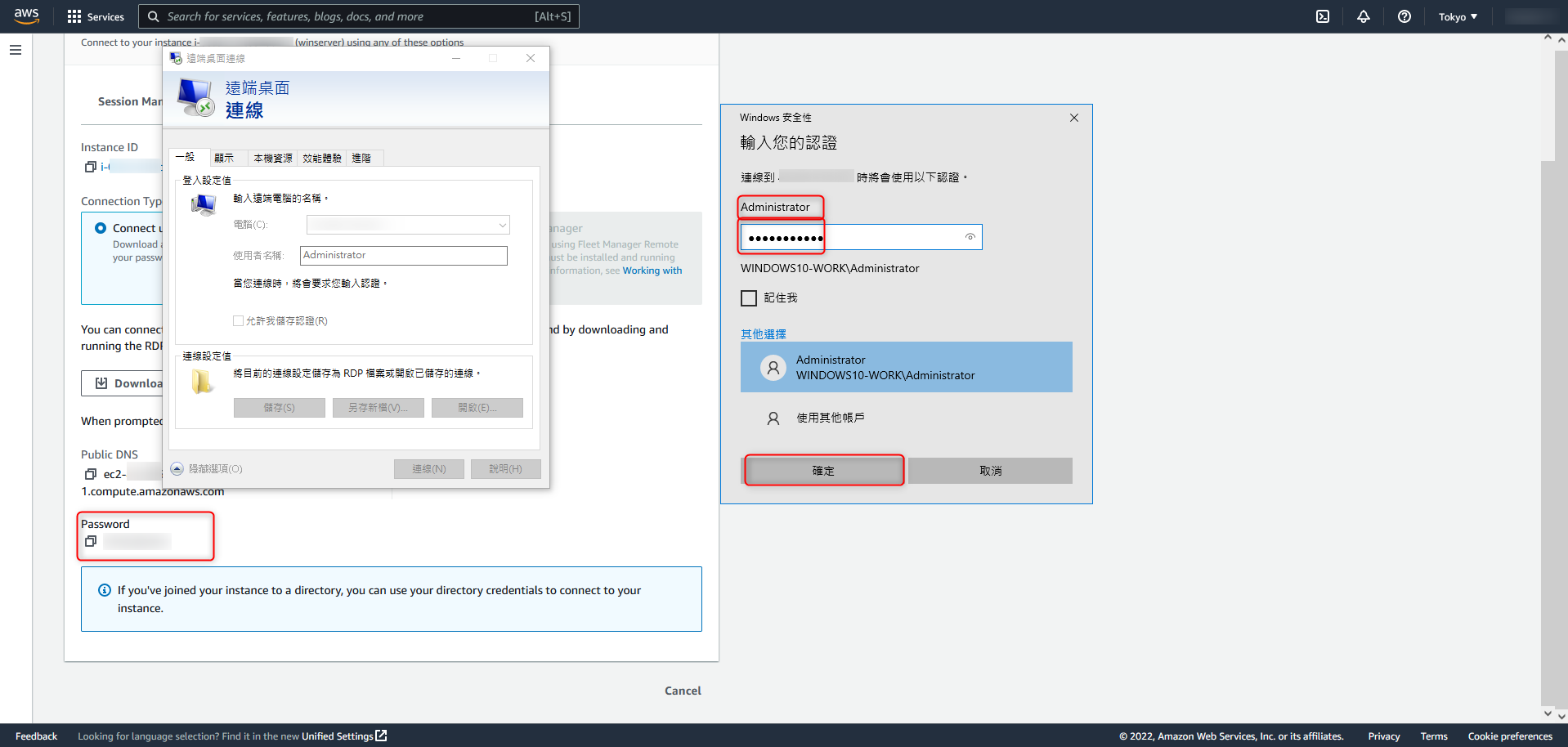The width and height of the screenshot is (1568, 747).
Task: Tick the Remember me checkbox
Action: 749,298
